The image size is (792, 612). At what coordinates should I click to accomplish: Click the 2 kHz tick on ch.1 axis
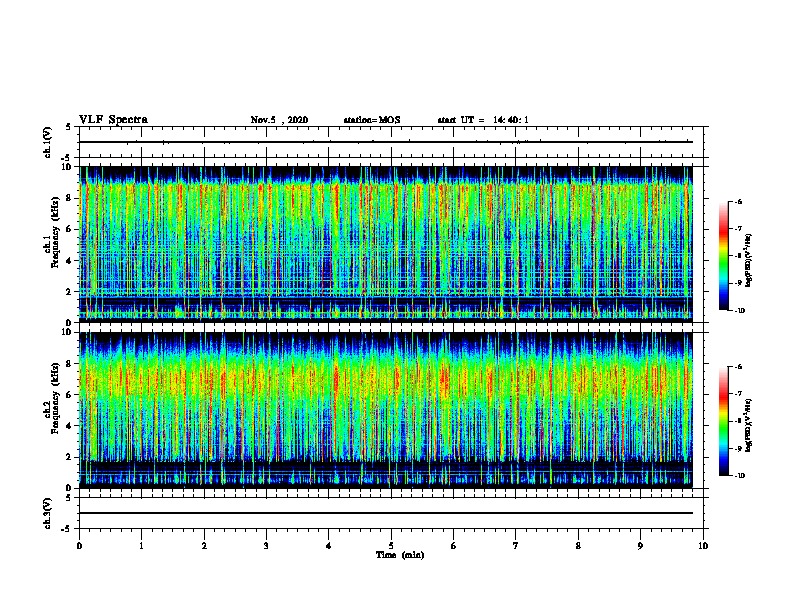(x=69, y=291)
